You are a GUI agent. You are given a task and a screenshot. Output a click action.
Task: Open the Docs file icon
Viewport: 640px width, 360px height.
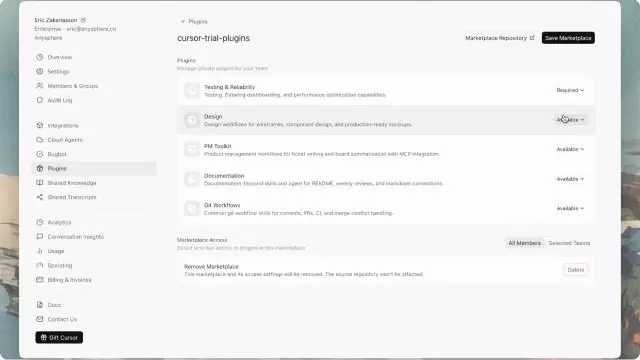tap(40, 304)
